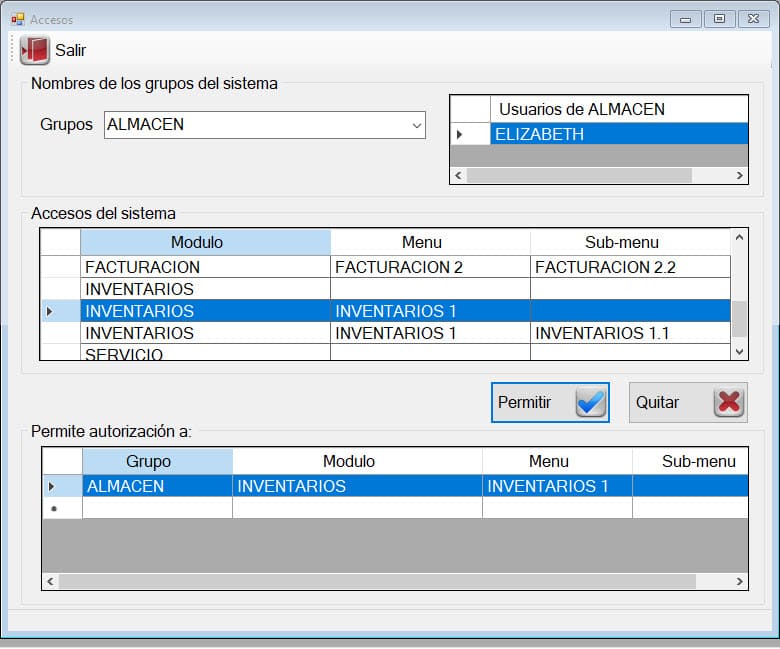Viewport: 780px width, 649px height.
Task: Click right arrow of authorization grid scrollbar
Action: pos(740,581)
